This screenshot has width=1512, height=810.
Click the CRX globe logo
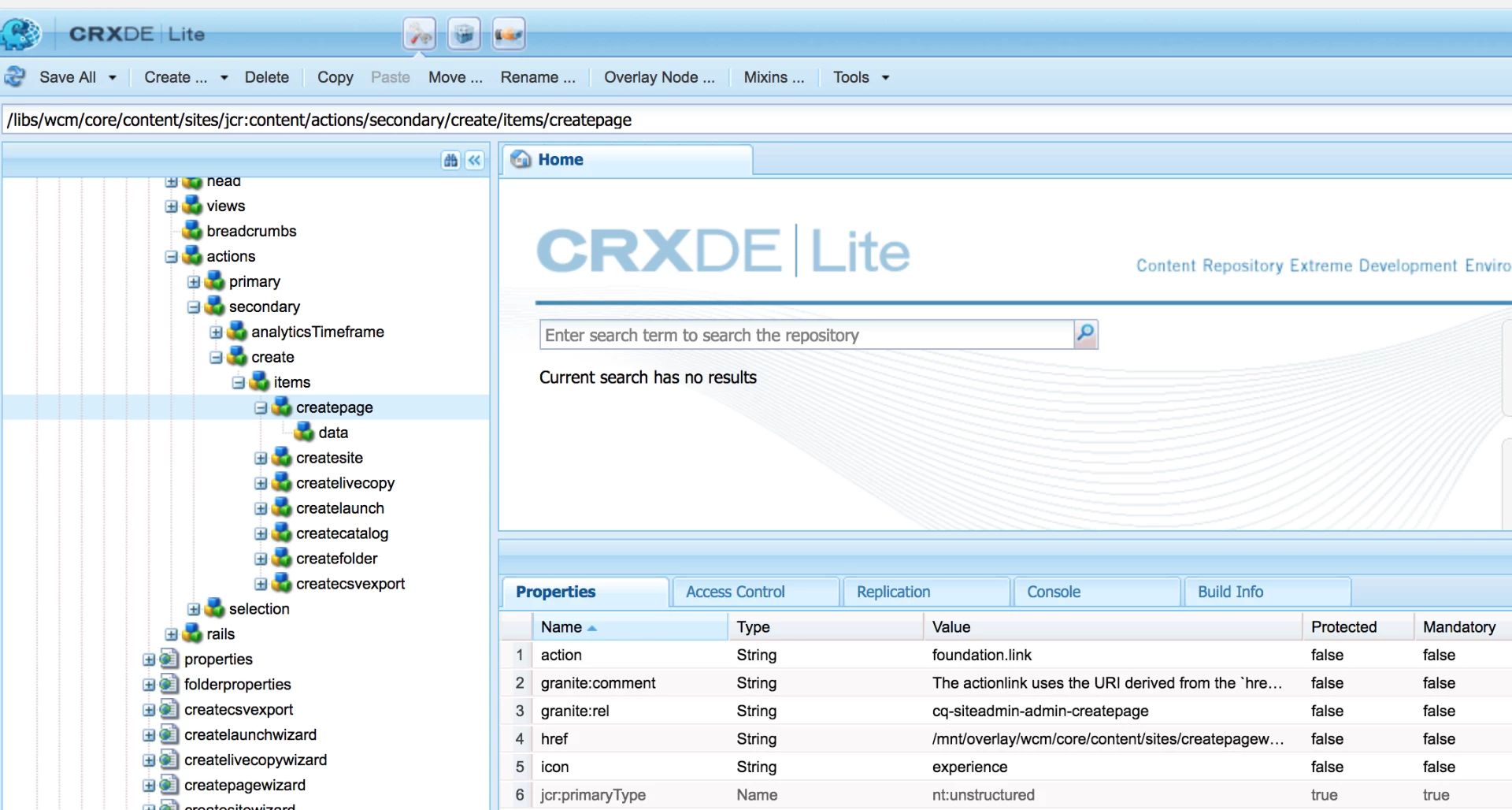coord(21,34)
